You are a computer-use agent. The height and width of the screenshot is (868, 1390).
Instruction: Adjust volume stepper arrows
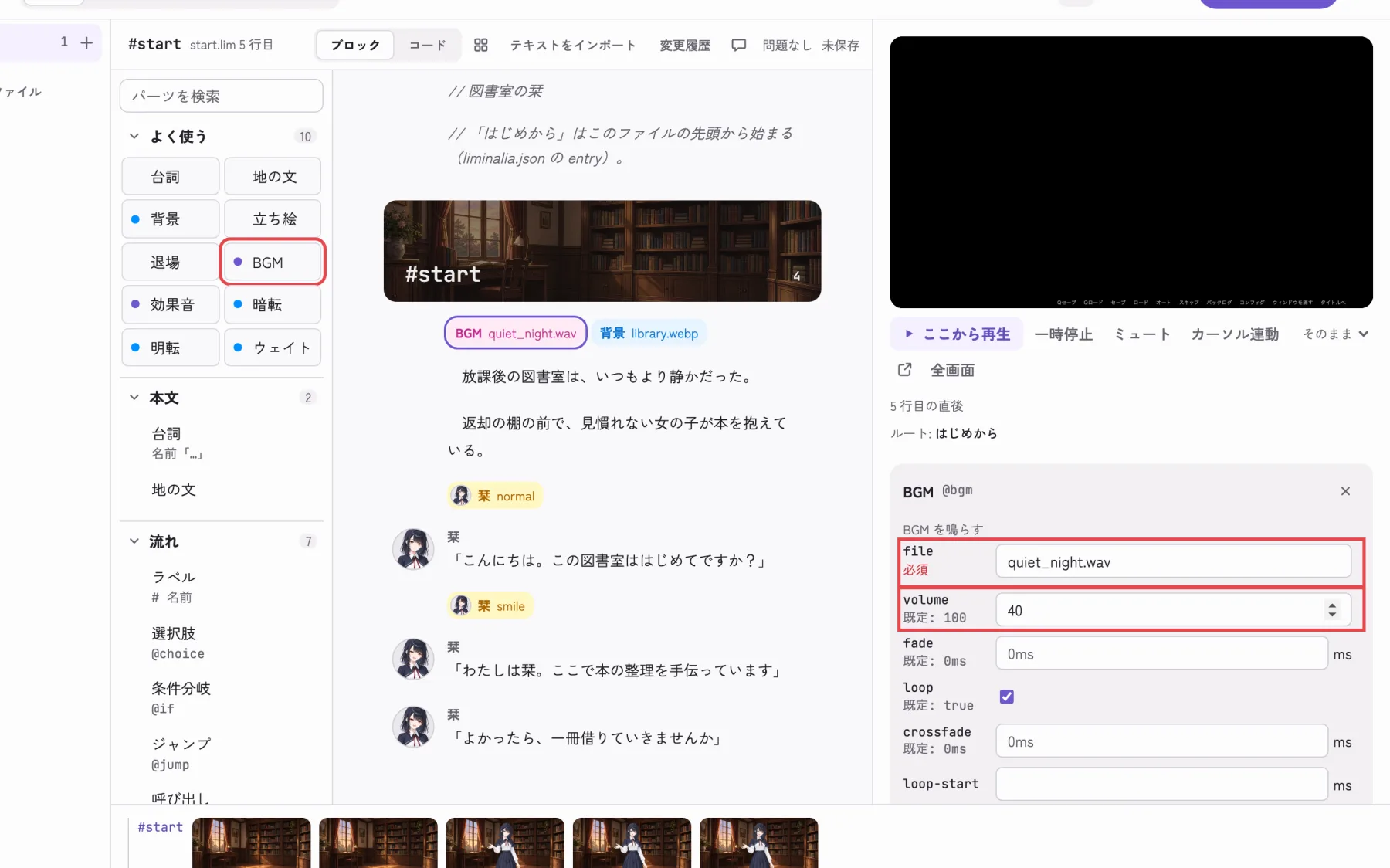[1332, 610]
